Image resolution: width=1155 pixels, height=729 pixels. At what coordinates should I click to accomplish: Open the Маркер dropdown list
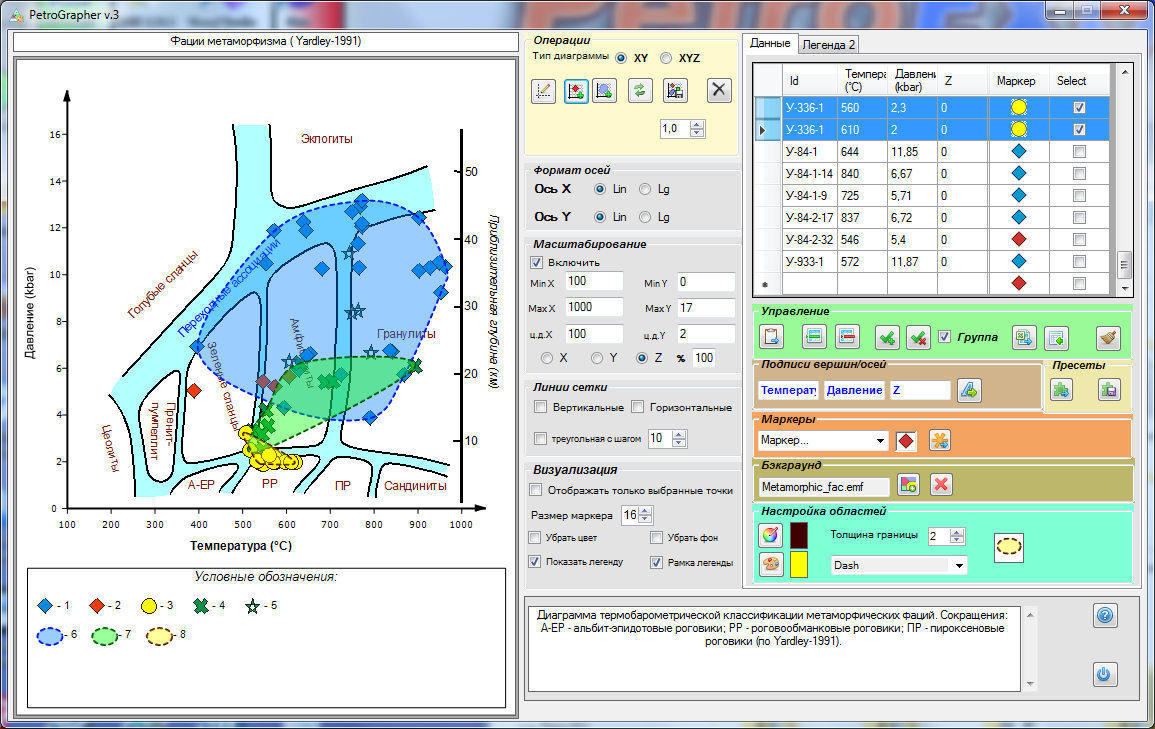click(x=880, y=440)
